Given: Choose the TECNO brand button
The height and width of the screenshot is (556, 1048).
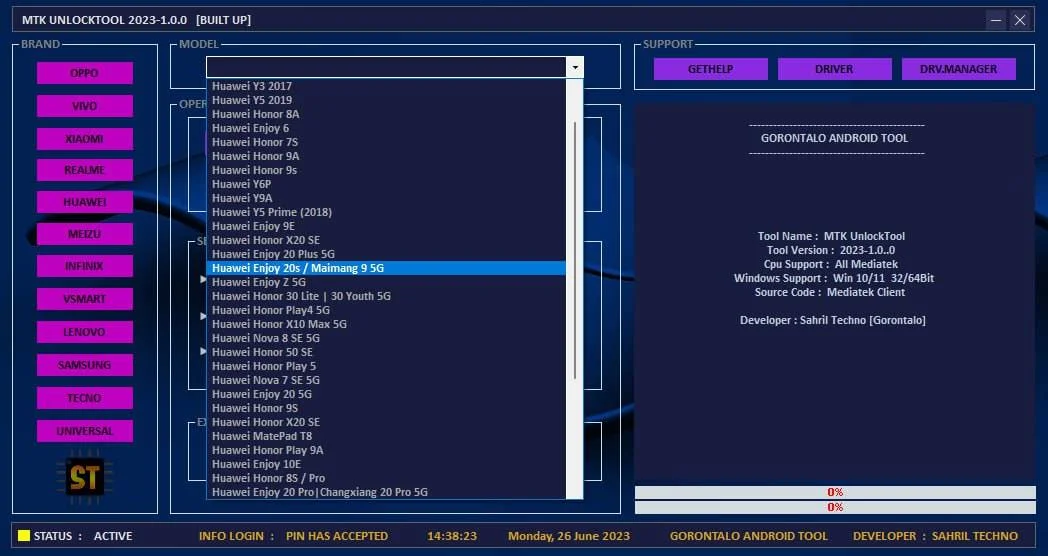Looking at the screenshot, I should 85,398.
